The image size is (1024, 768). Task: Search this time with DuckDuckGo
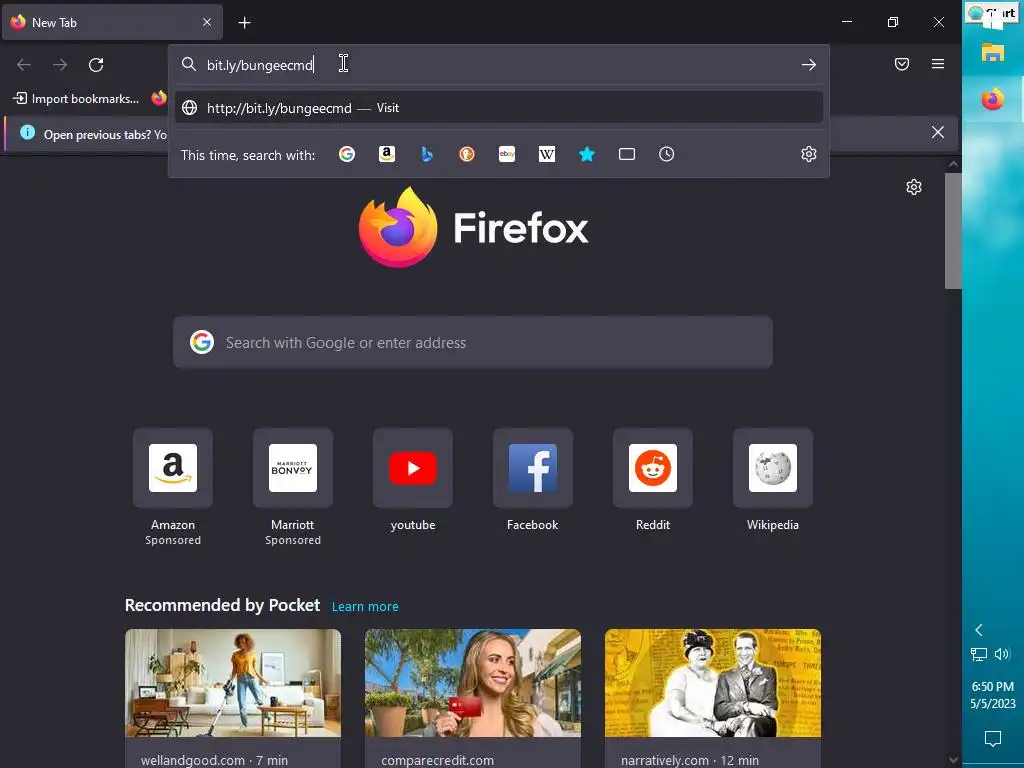tap(466, 154)
